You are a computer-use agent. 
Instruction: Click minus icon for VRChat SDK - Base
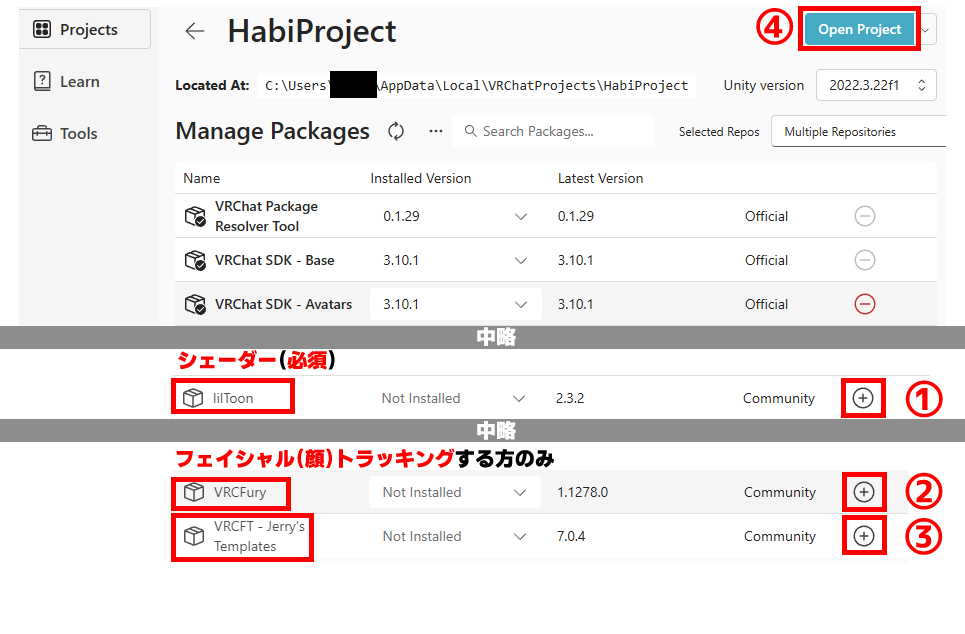[865, 260]
